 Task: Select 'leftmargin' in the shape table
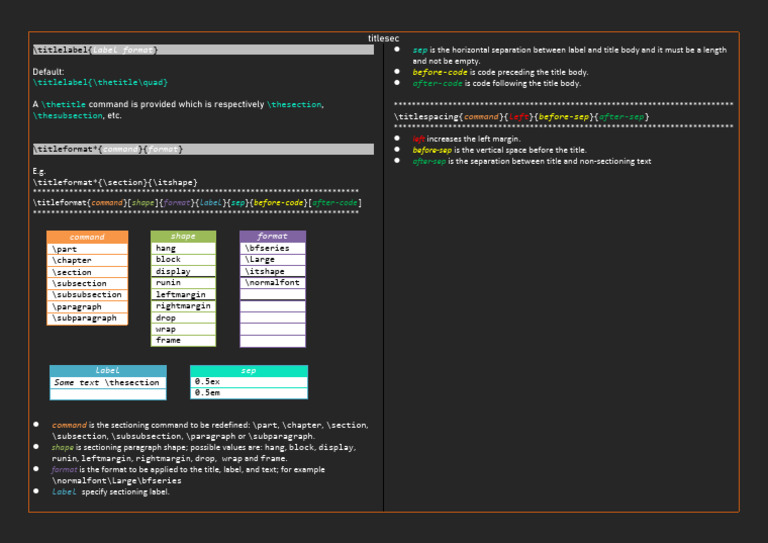(183, 294)
